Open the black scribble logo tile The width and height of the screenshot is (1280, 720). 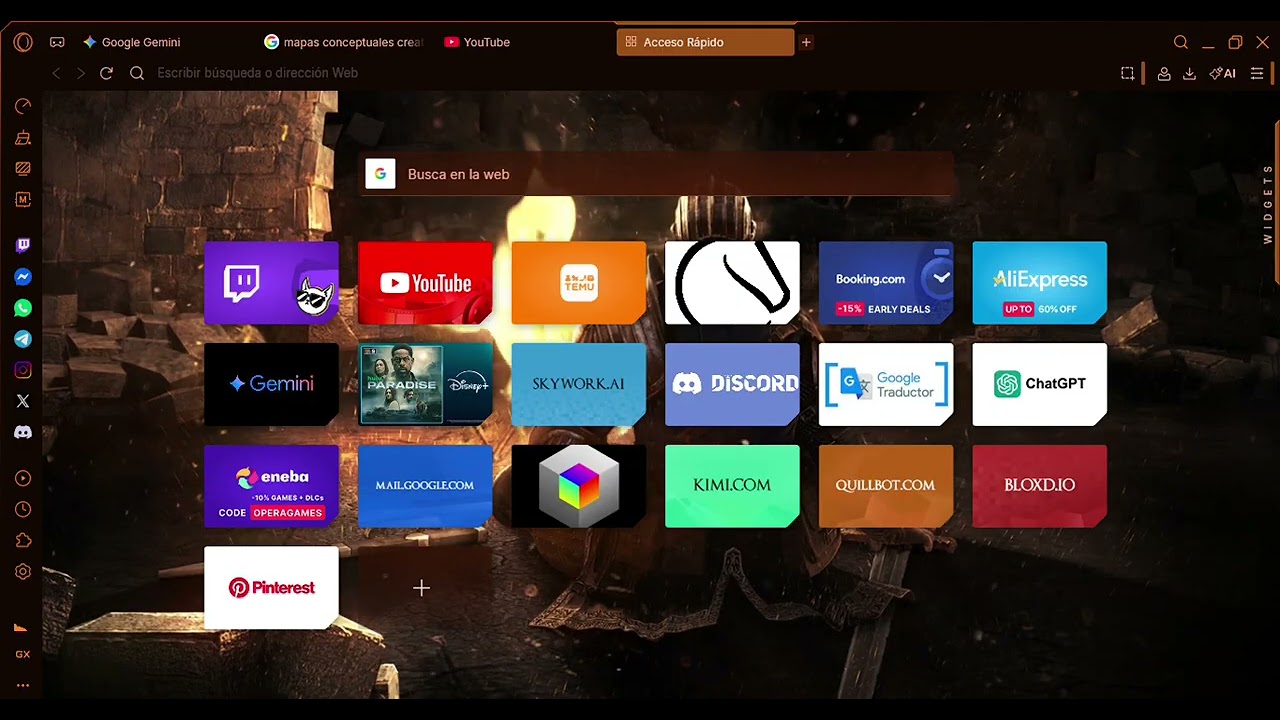click(x=732, y=283)
